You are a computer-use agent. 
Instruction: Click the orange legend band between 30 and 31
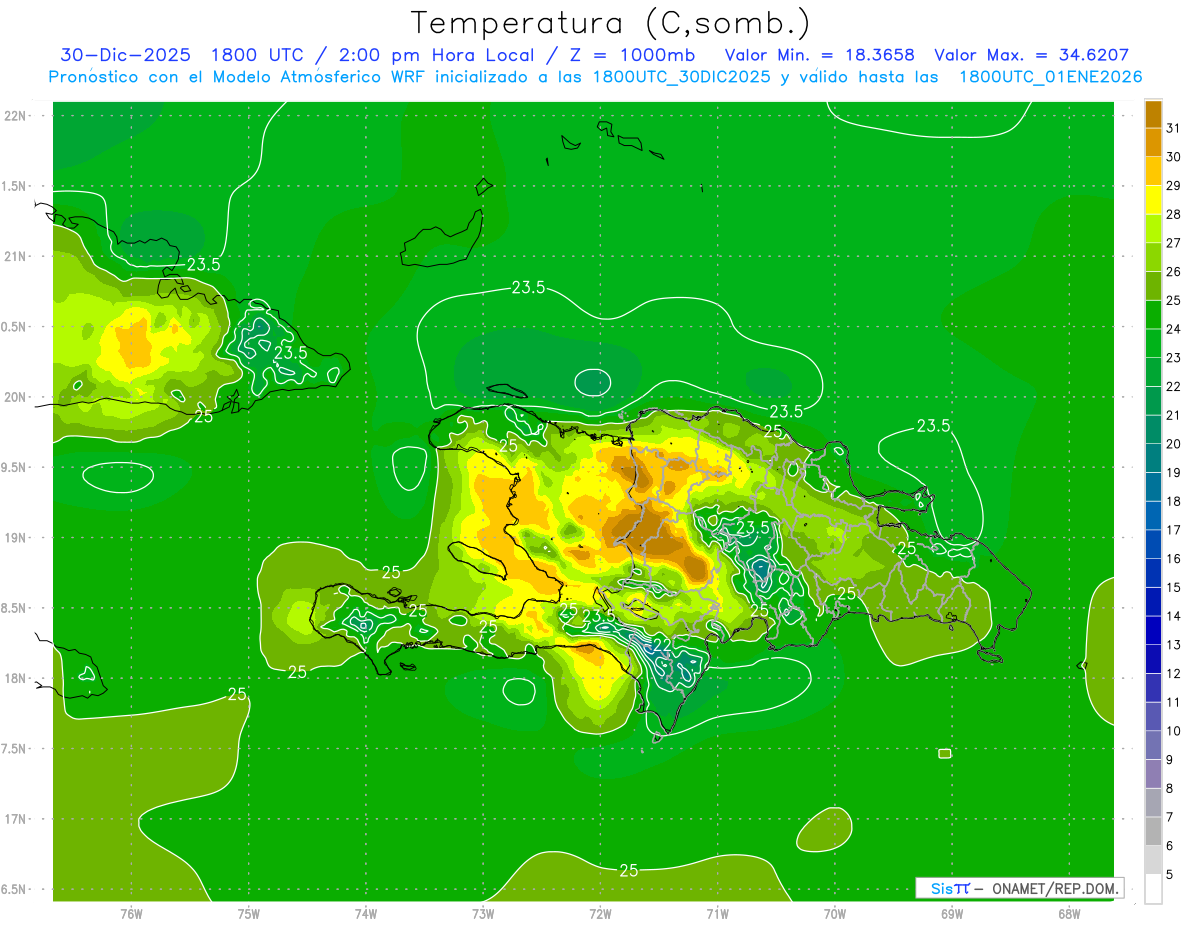pos(1153,142)
